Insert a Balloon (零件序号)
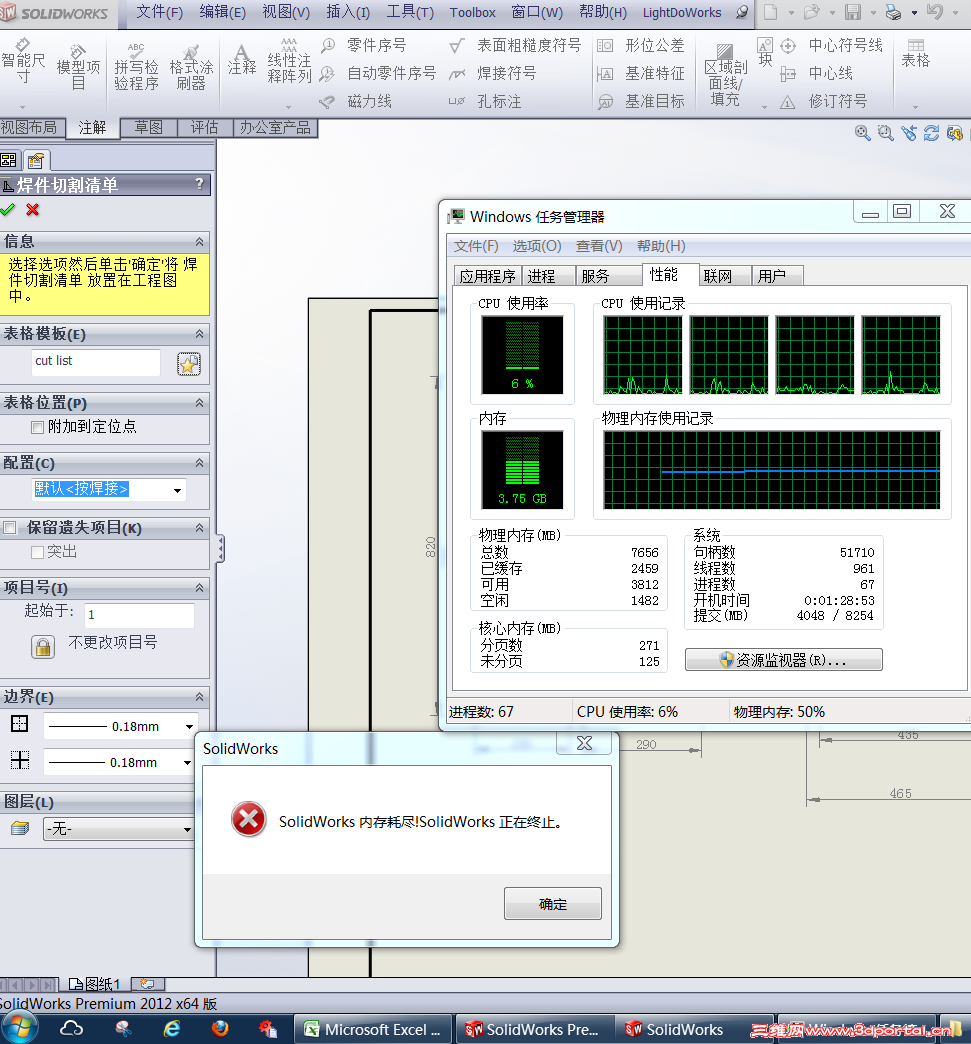 [x=364, y=45]
